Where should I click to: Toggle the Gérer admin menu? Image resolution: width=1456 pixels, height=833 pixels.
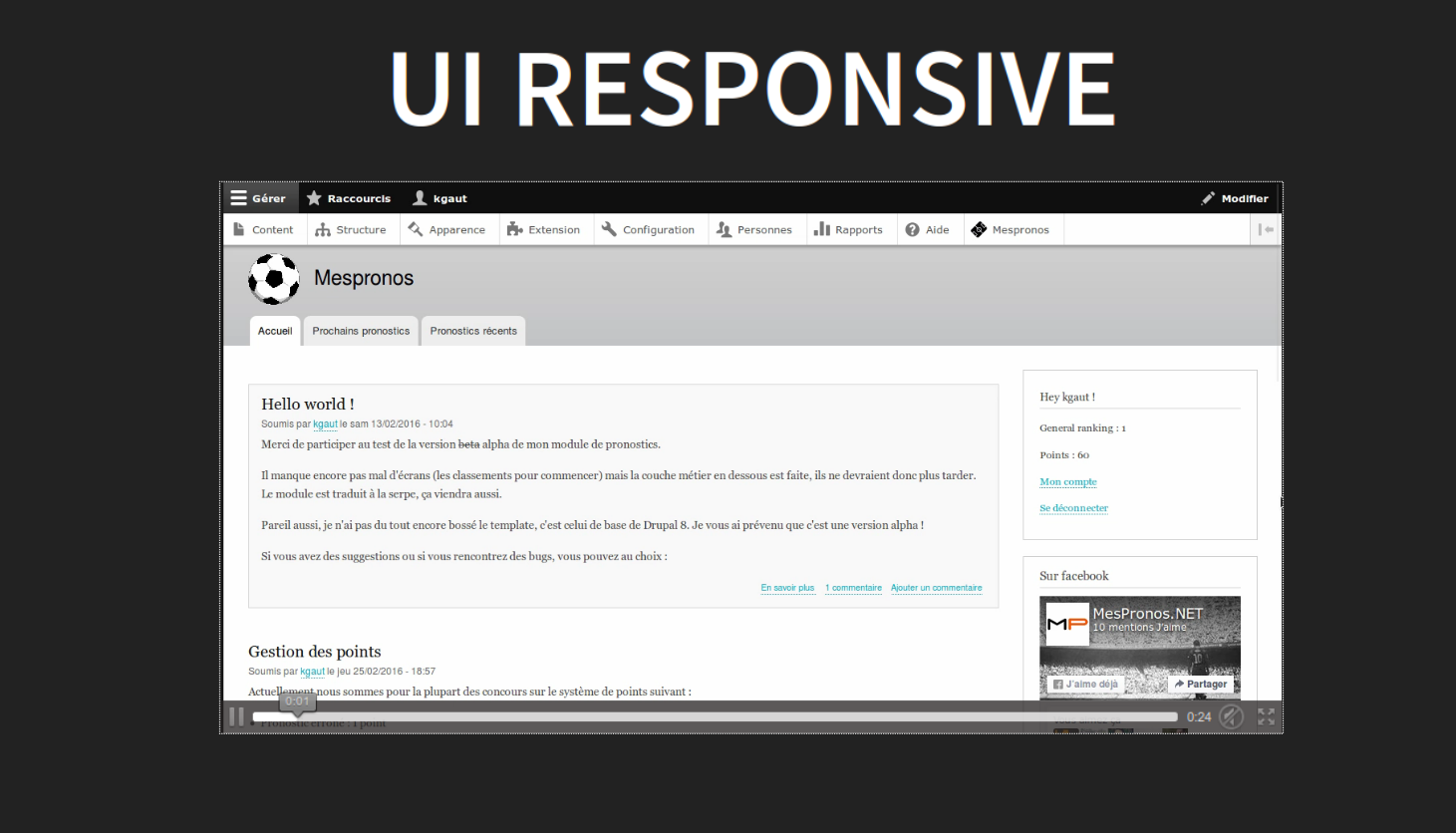tap(258, 198)
